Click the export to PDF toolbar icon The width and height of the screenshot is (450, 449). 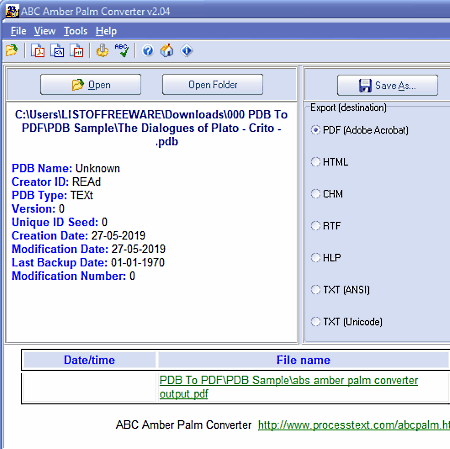point(38,51)
